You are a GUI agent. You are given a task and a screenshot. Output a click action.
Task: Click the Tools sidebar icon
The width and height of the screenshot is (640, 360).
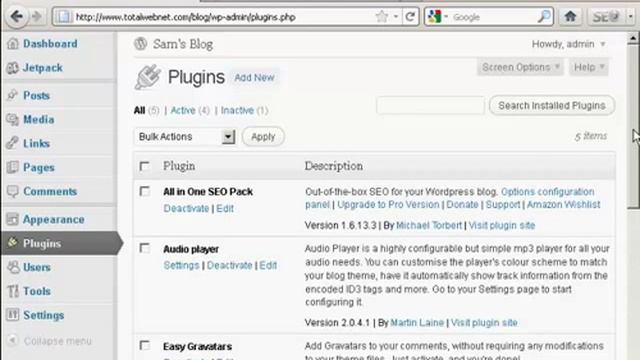point(13,291)
